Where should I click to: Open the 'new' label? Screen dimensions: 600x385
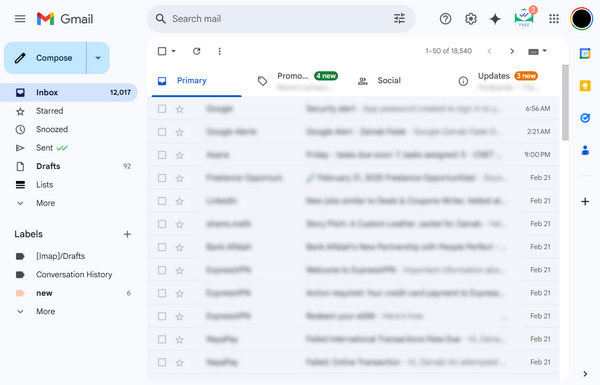point(69,293)
